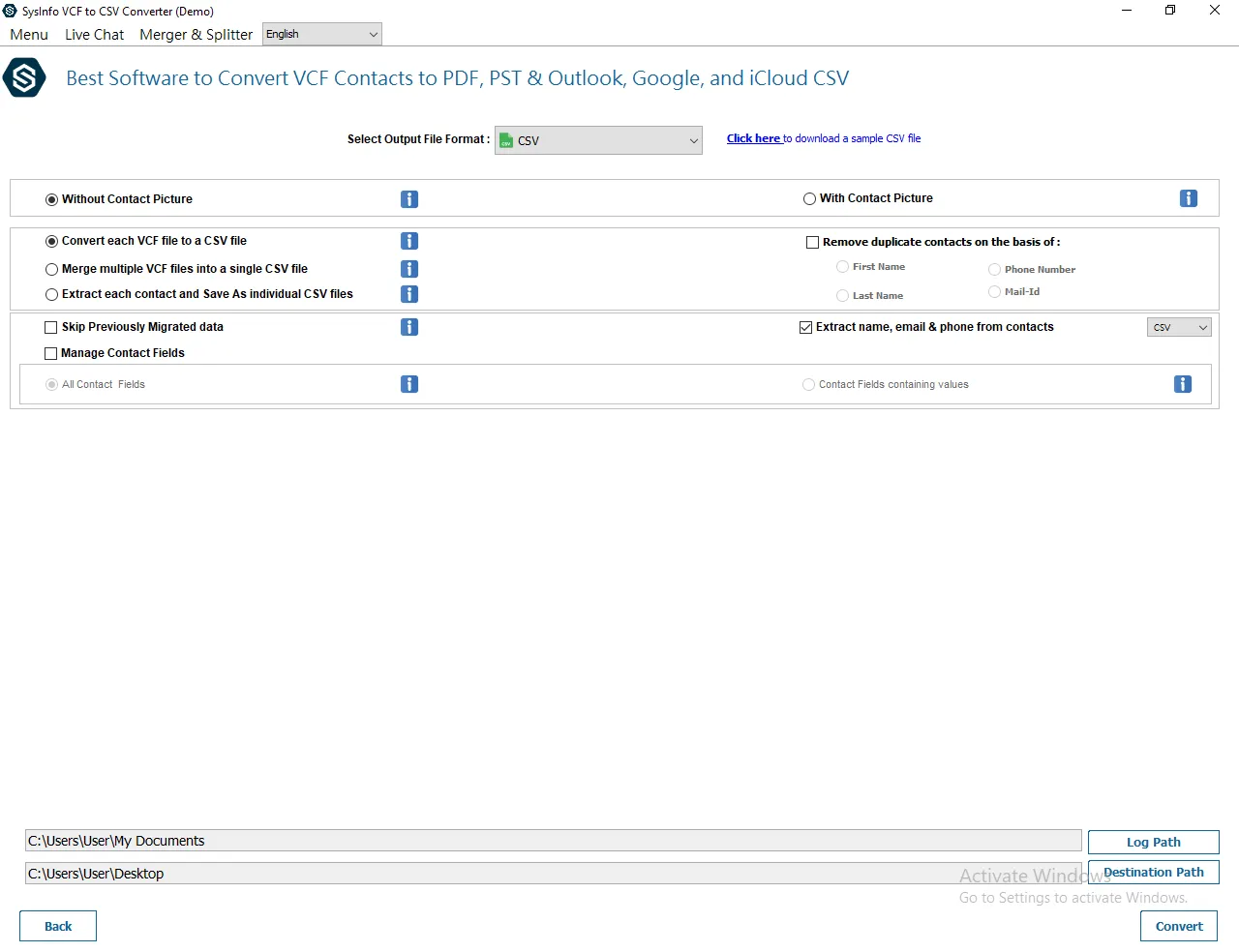Select First Name duplicate basis
Viewport: 1239px width, 952px height.
[x=842, y=267]
